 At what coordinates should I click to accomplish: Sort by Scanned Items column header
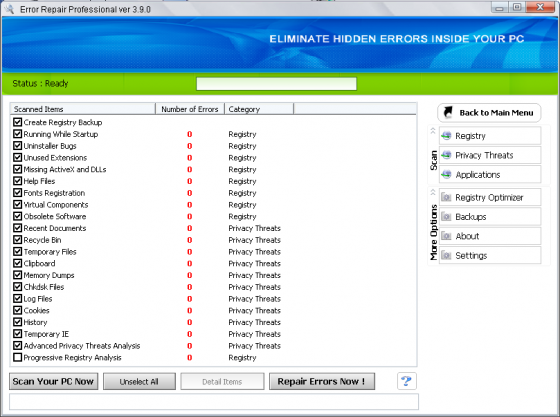[x=83, y=109]
